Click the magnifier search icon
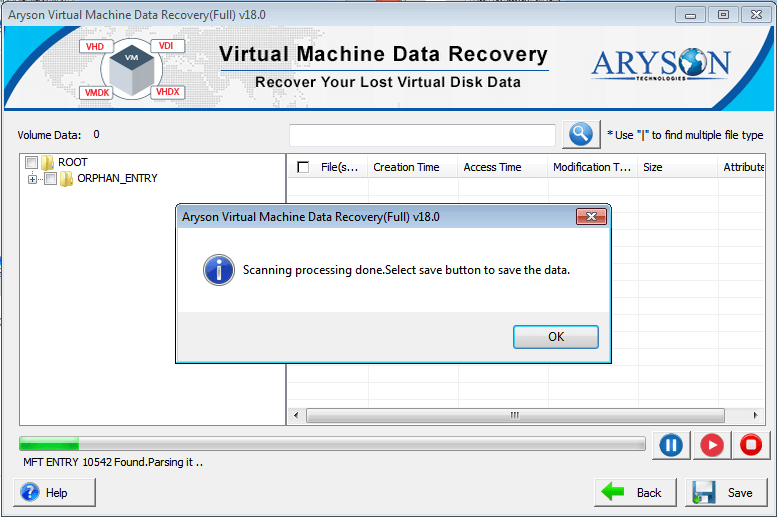This screenshot has width=777, height=517. (581, 134)
